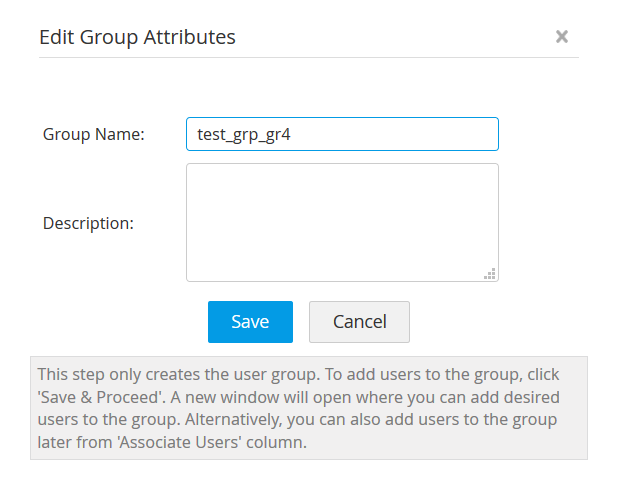Close the Edit Group Attributes dialog
The height and width of the screenshot is (477, 618).
click(562, 37)
